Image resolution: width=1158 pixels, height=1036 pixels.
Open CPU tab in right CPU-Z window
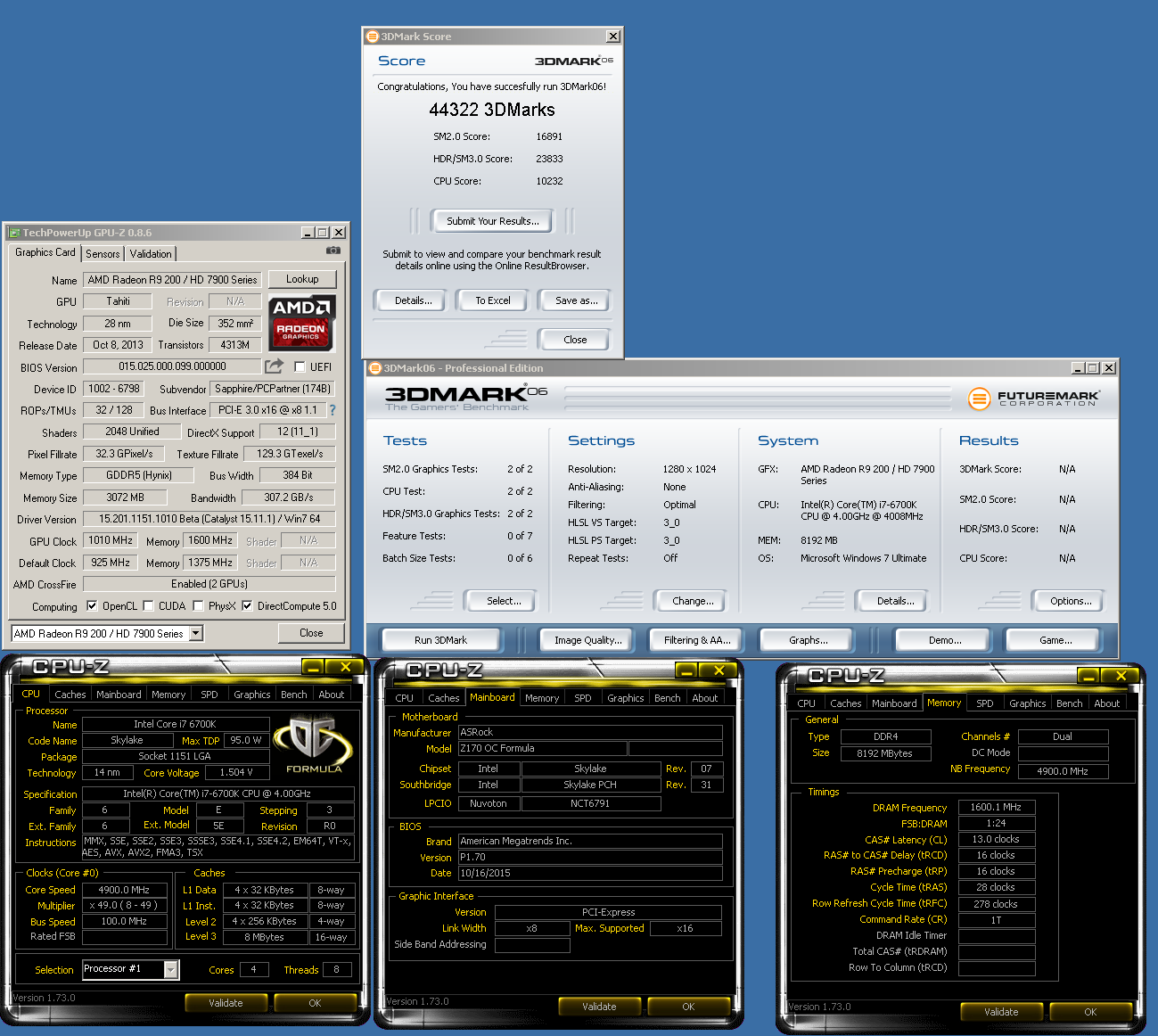[x=807, y=703]
